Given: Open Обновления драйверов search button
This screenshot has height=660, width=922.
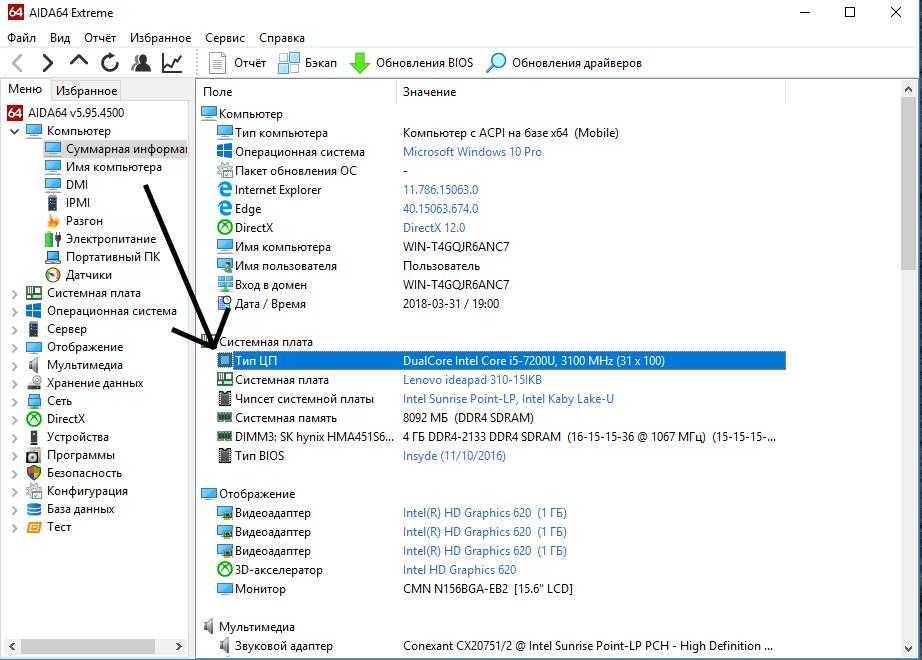Looking at the screenshot, I should (x=563, y=63).
